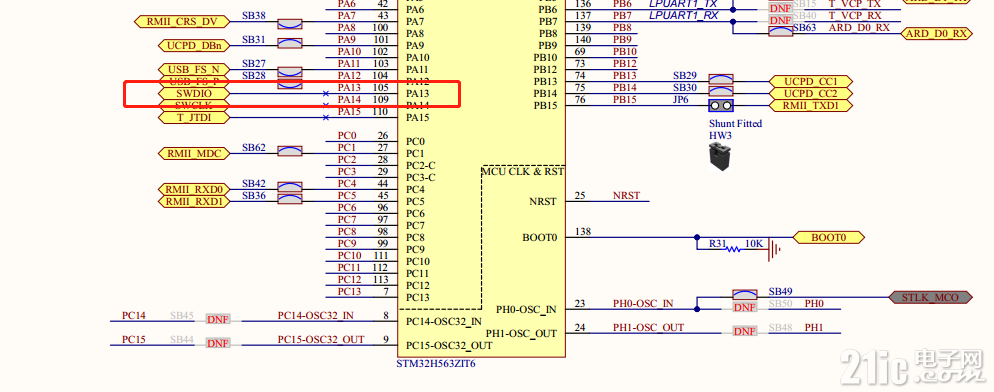Click pin number 25 at NRST
The height and width of the screenshot is (392, 994).
pos(580,195)
